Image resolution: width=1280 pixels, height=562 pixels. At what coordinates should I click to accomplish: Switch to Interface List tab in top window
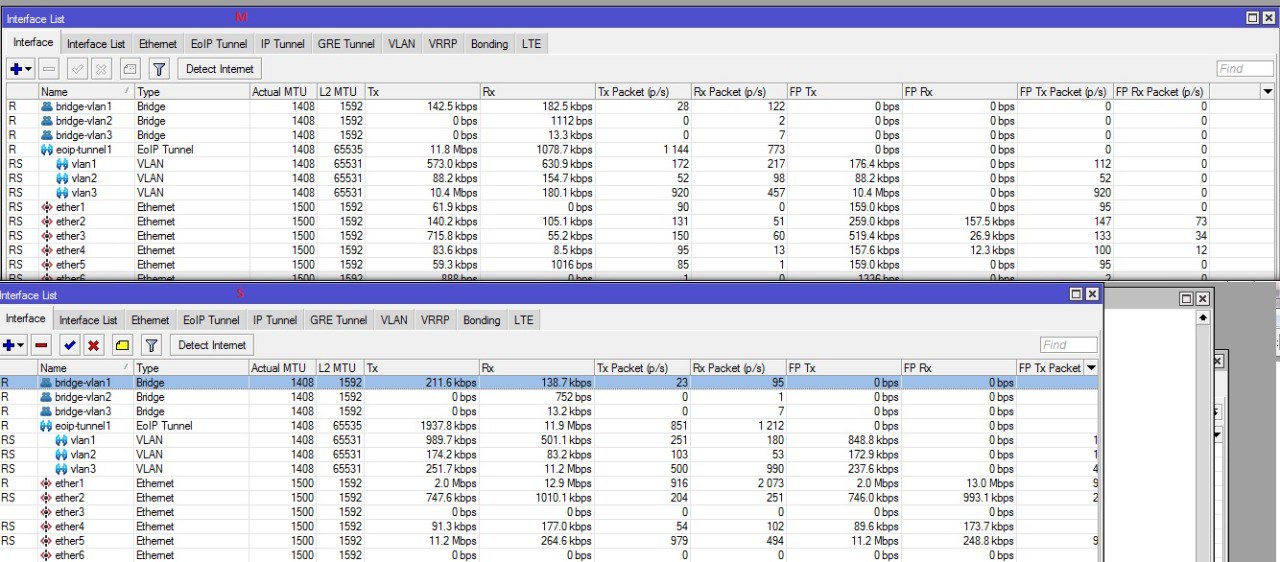[x=96, y=44]
